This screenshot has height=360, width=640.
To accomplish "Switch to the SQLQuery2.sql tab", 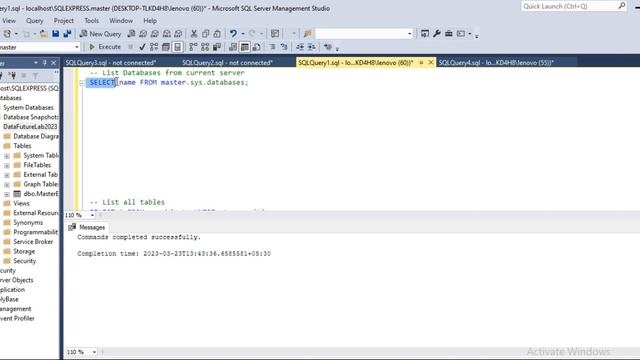I will tap(227, 62).
